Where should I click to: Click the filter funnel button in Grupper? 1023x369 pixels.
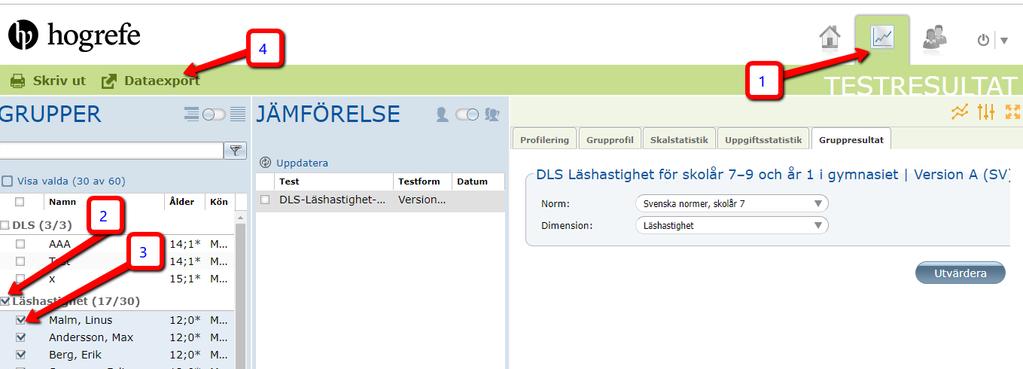coord(235,151)
